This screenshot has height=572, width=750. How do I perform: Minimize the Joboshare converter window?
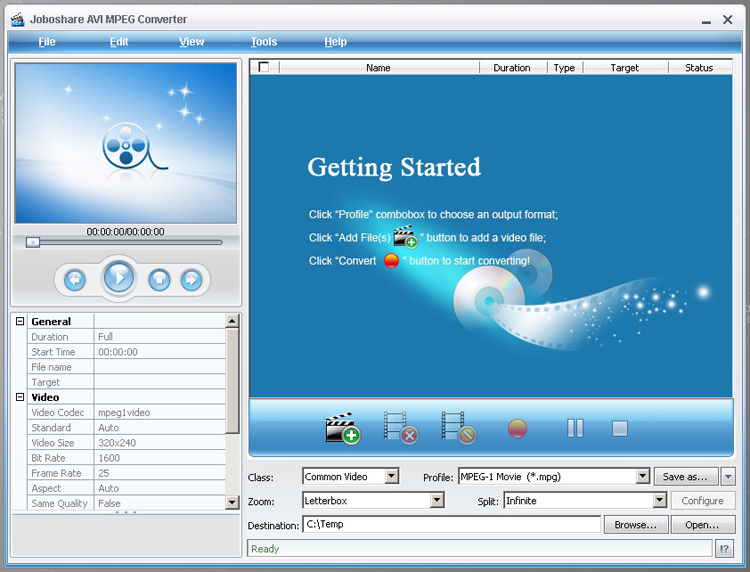706,21
